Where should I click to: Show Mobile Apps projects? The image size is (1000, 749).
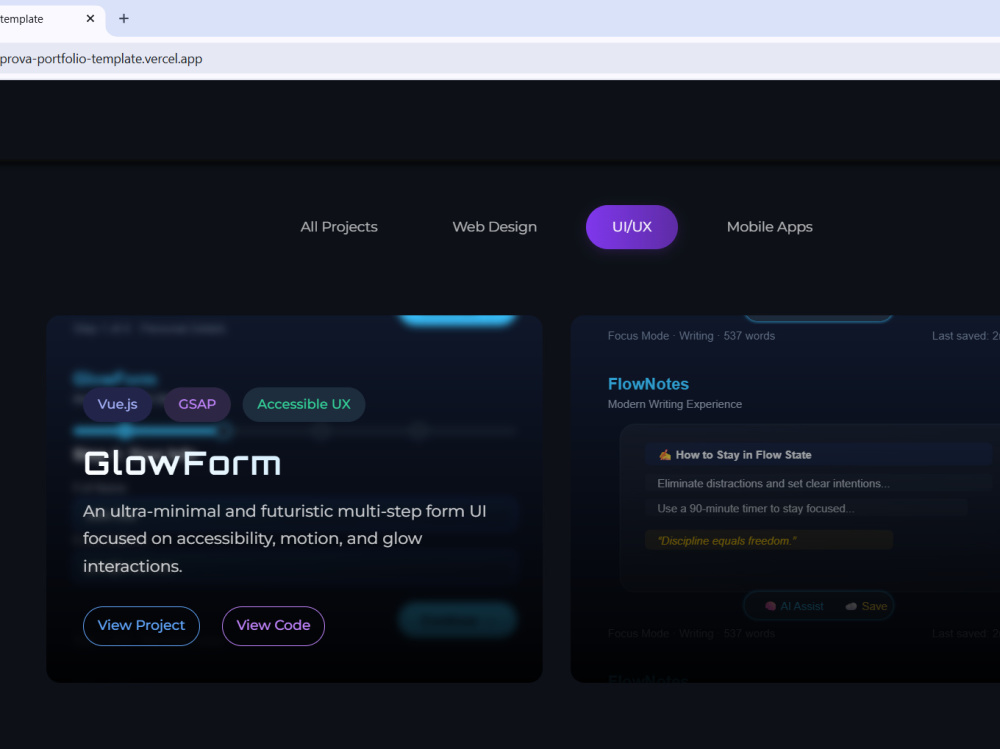tap(769, 227)
